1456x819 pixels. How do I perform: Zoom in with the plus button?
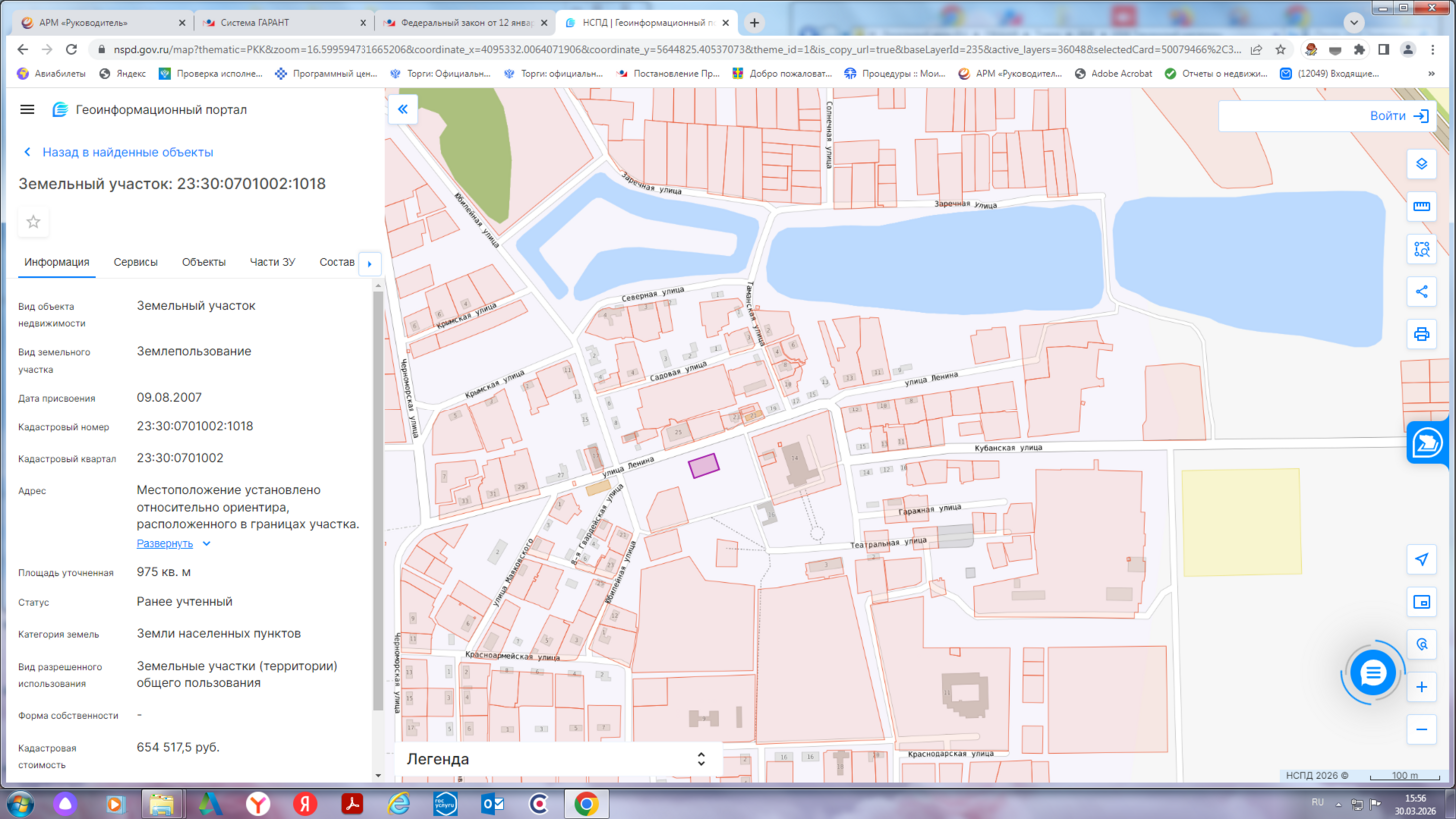pyautogui.click(x=1421, y=687)
